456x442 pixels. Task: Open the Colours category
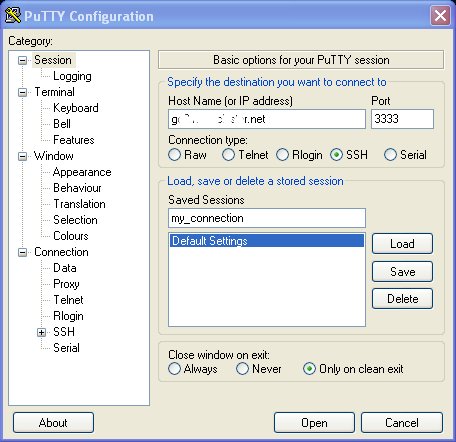click(71, 236)
